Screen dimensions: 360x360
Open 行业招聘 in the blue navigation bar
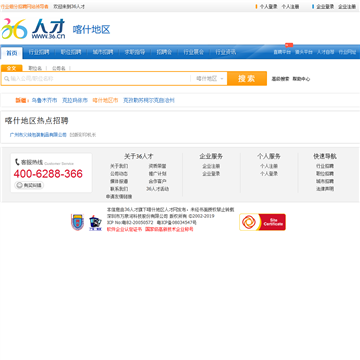39,52
